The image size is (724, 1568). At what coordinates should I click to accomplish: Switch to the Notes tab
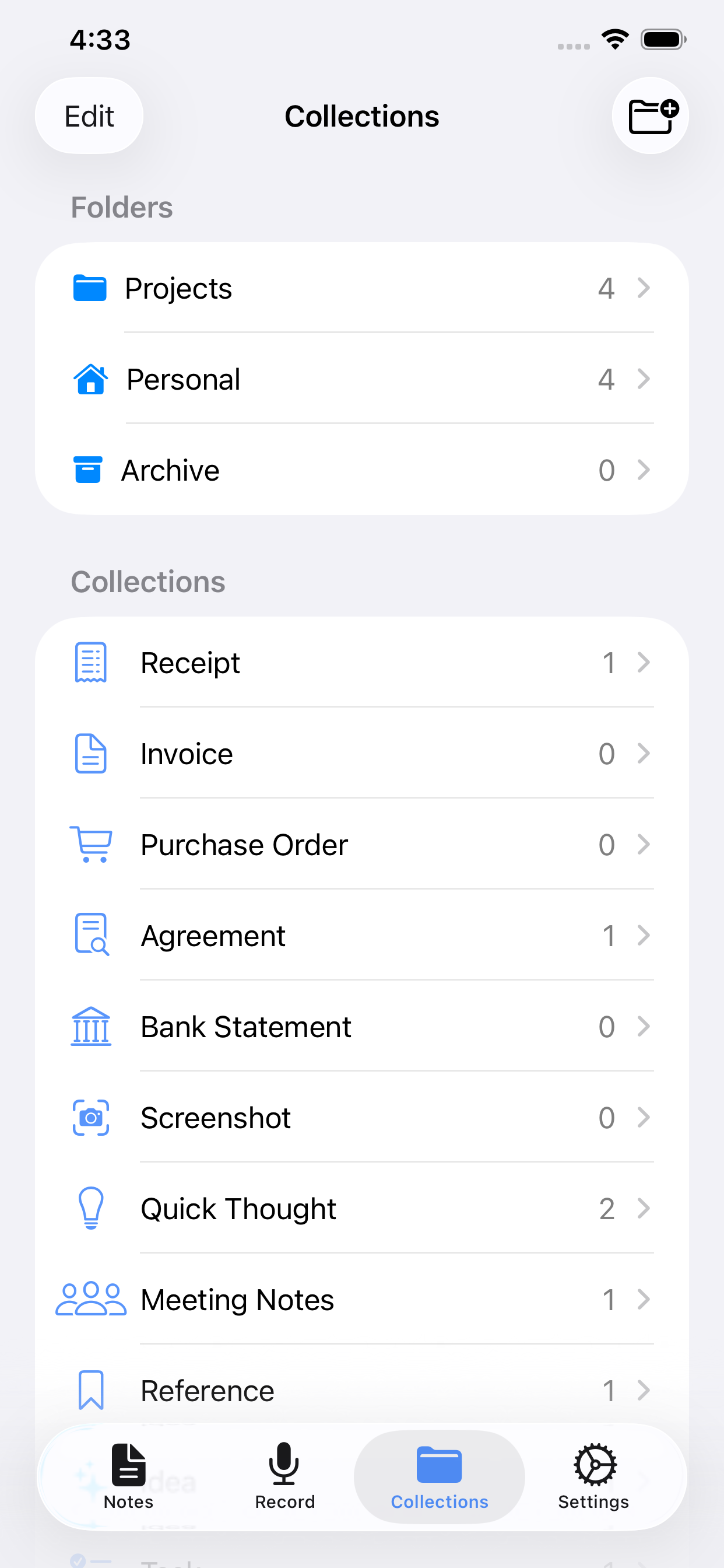tap(128, 1476)
